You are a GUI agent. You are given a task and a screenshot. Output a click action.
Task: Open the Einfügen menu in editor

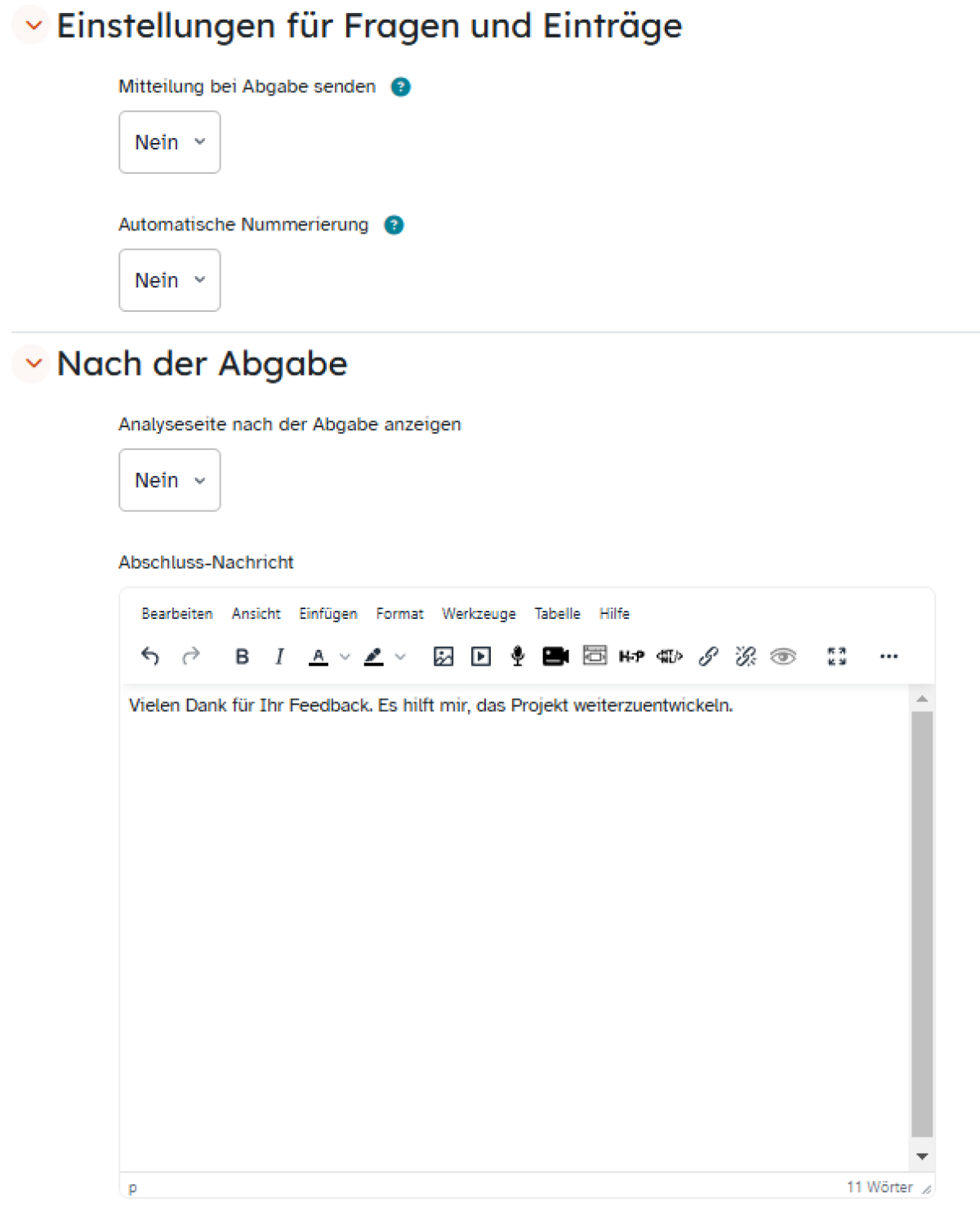click(x=327, y=613)
